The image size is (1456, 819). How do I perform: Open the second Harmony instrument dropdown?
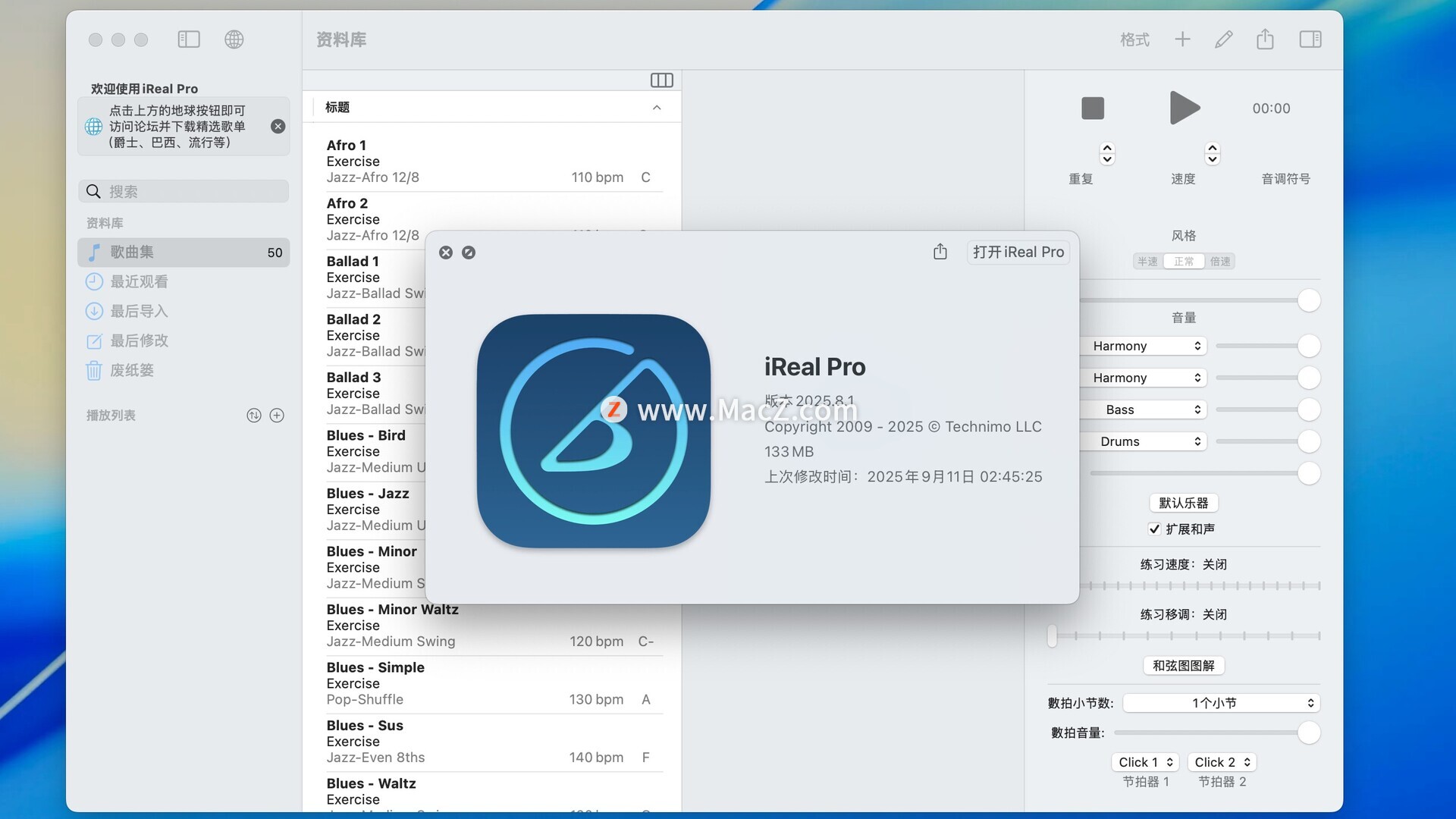tap(1143, 378)
